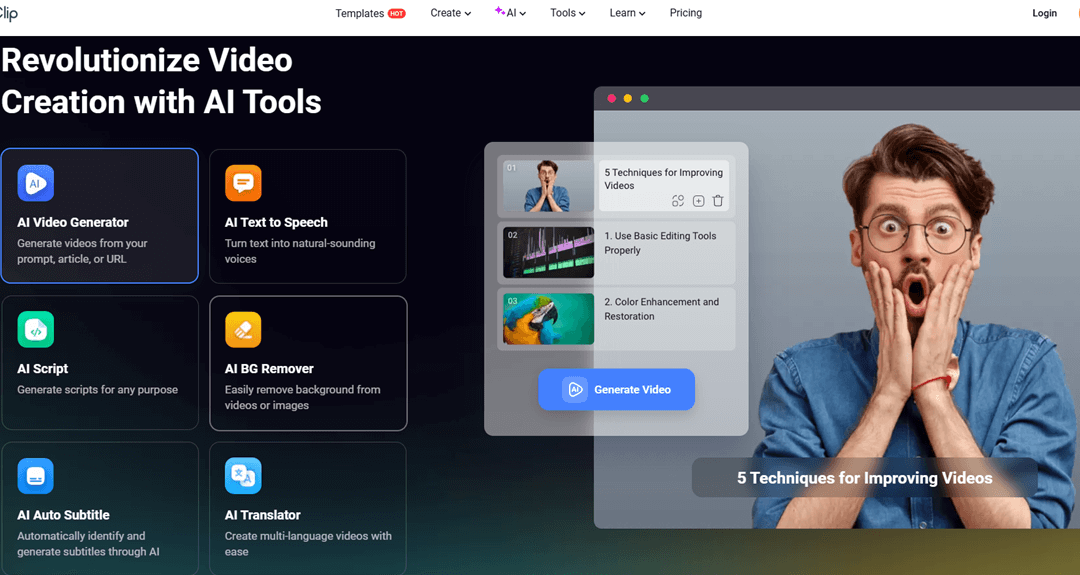Click the Login link
The height and width of the screenshot is (575, 1080).
1044,13
